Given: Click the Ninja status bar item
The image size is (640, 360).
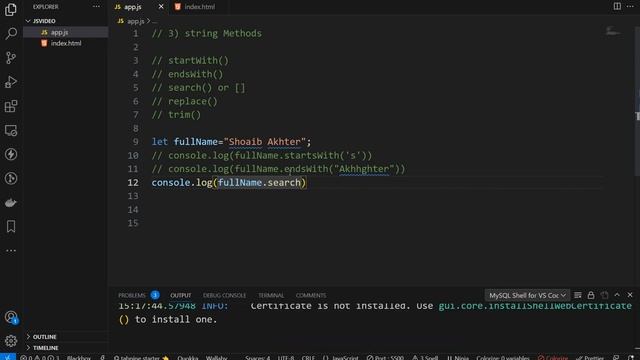Looking at the screenshot, I should (458, 358).
